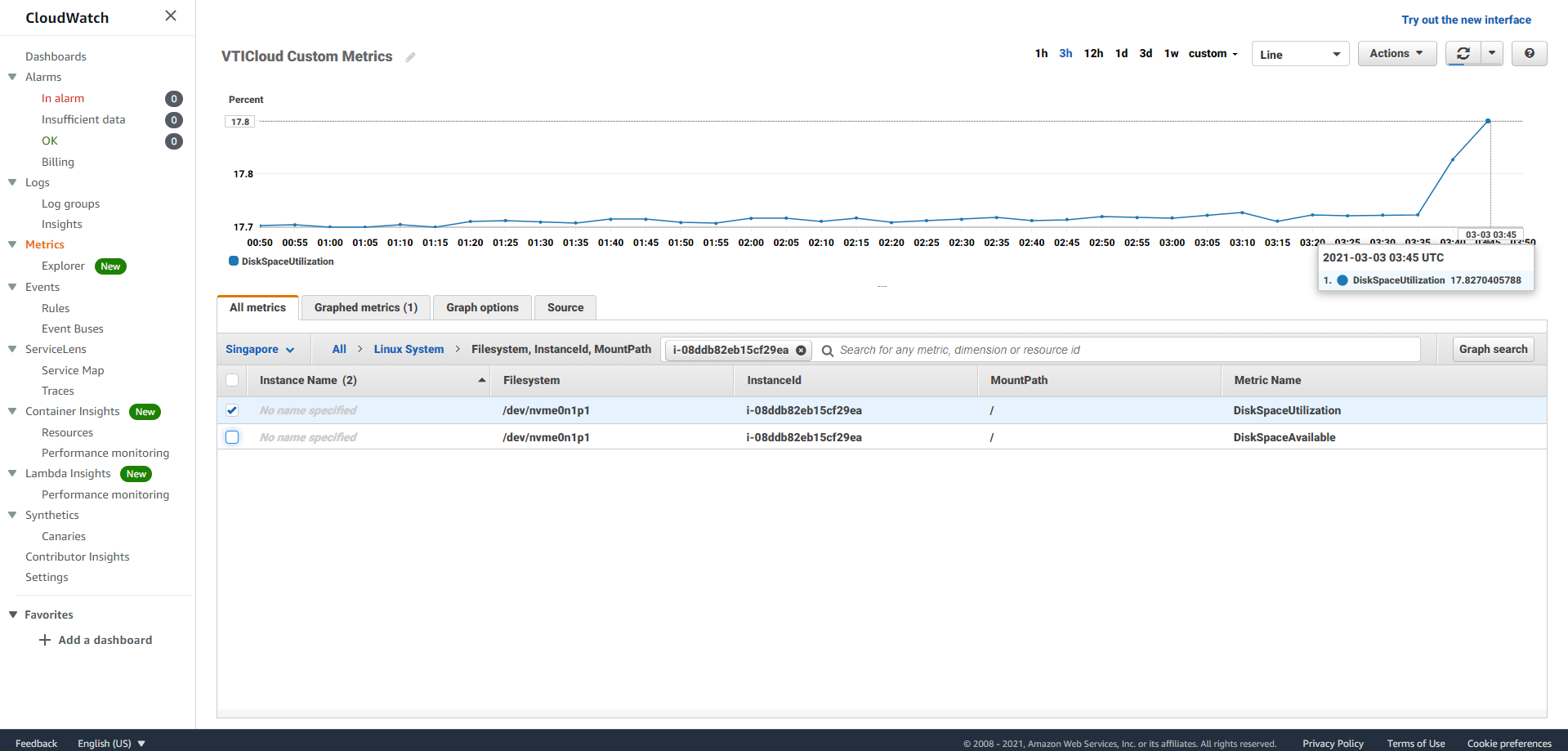Collapse the Events section
The height and width of the screenshot is (751, 1568).
[12, 287]
